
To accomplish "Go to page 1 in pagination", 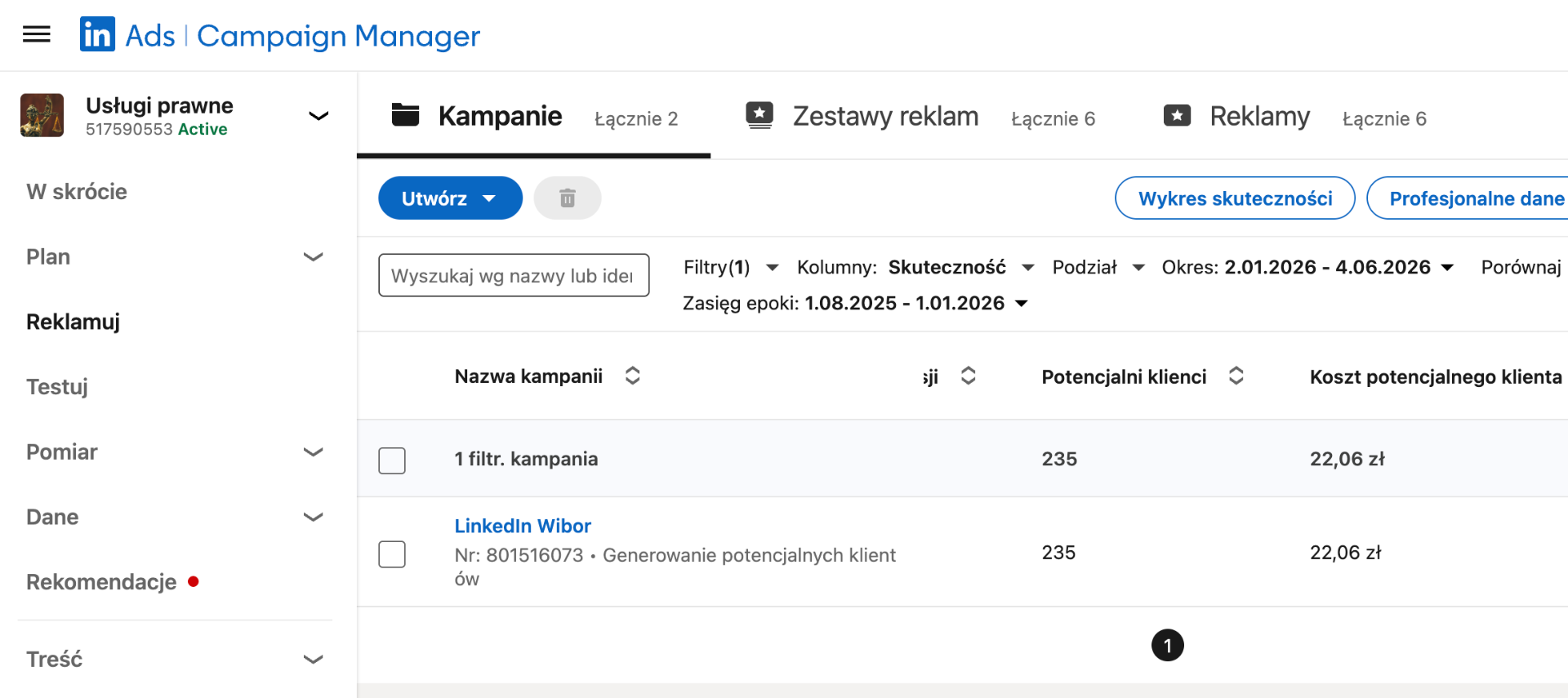I will tap(1168, 646).
